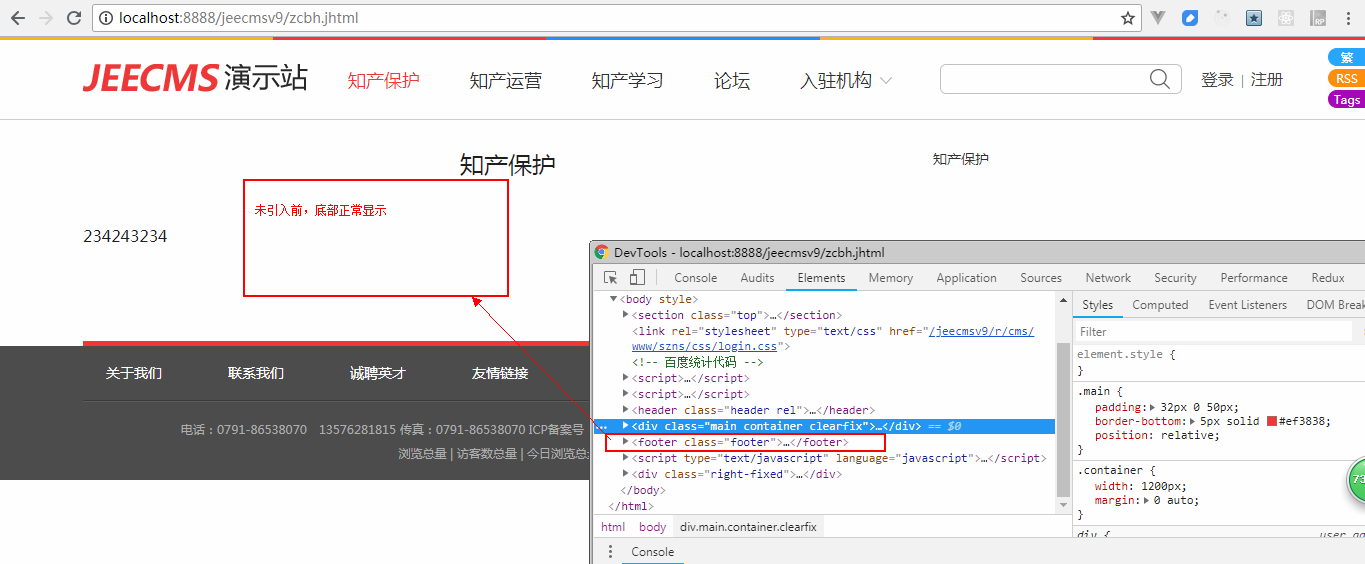
Task: Open the Event Listeners sidebar tab
Action: coord(1247,305)
